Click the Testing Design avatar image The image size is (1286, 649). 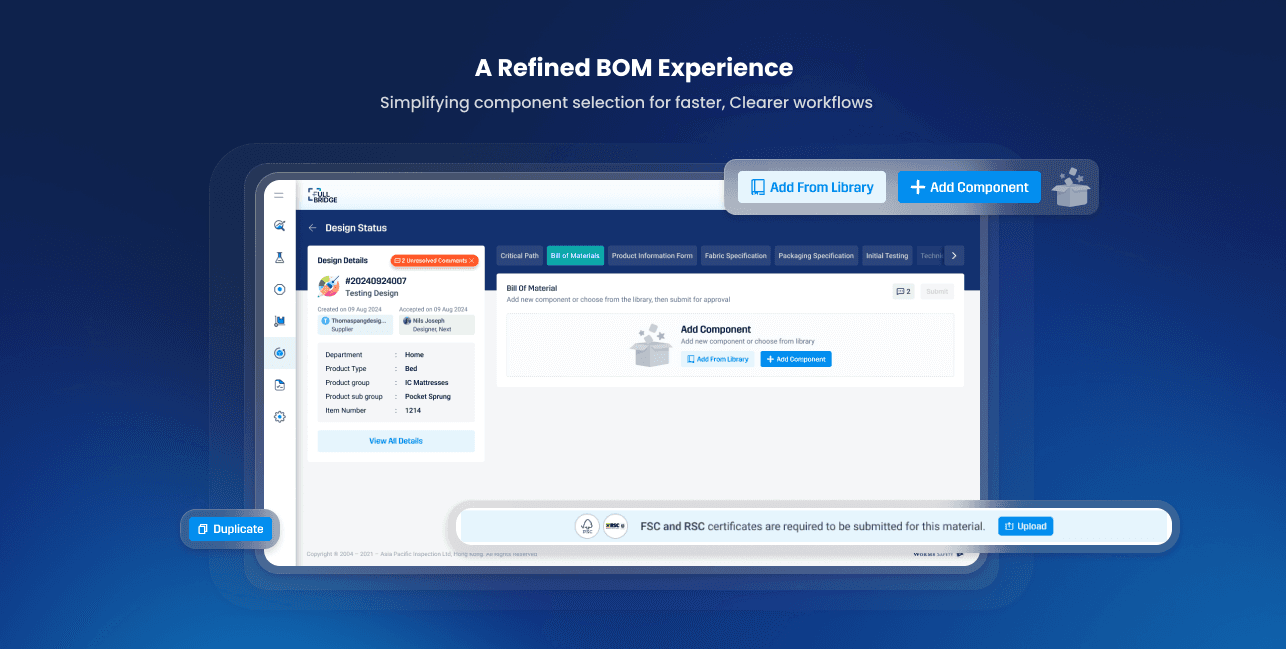328,286
